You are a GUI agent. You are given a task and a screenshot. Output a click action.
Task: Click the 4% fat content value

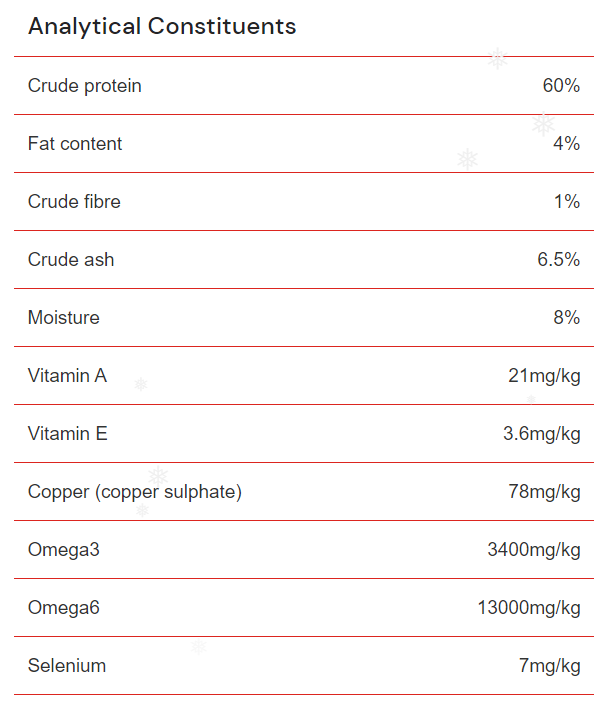coord(566,144)
